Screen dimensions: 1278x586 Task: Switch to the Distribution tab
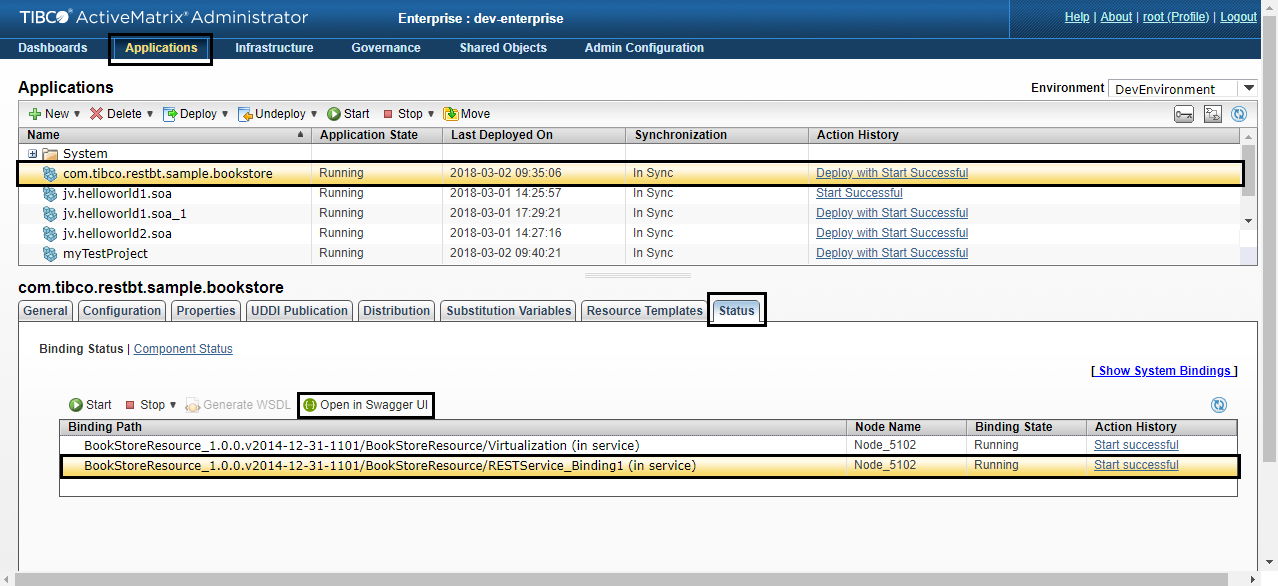[397, 311]
